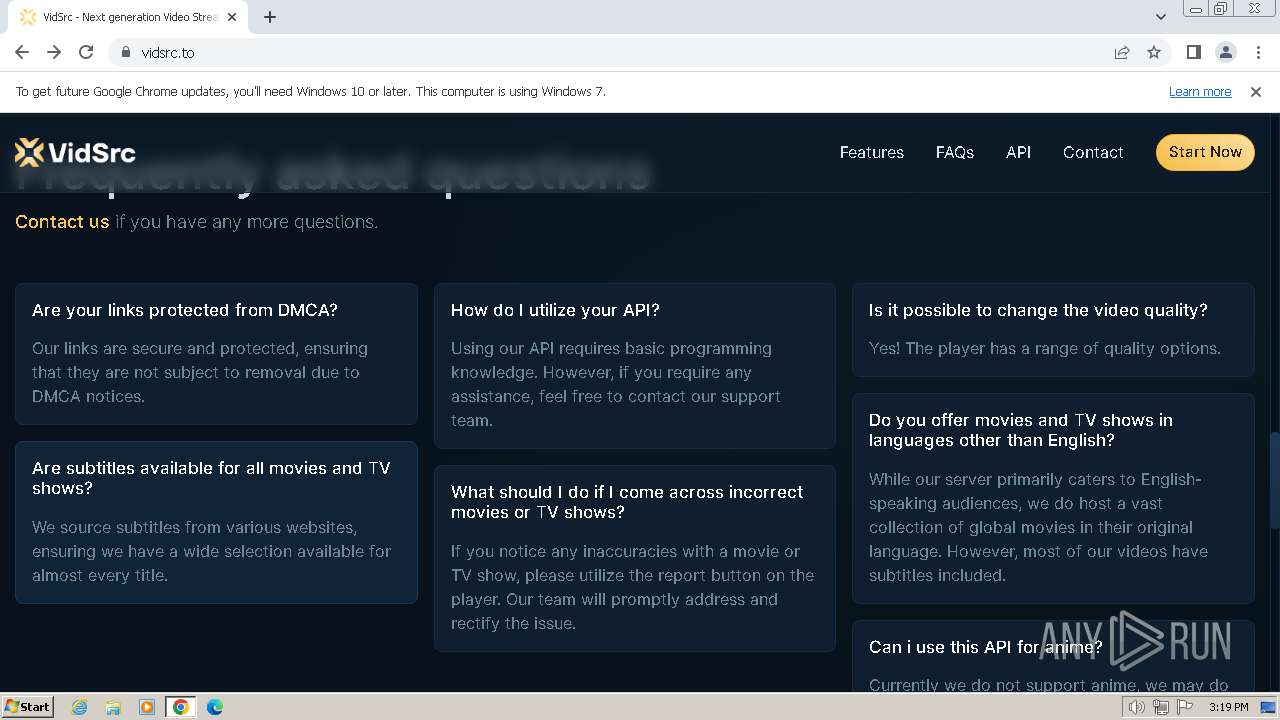The height and width of the screenshot is (720, 1280).
Task: Click 'Are your links protected from DMCA?' heading
Action: (x=185, y=310)
